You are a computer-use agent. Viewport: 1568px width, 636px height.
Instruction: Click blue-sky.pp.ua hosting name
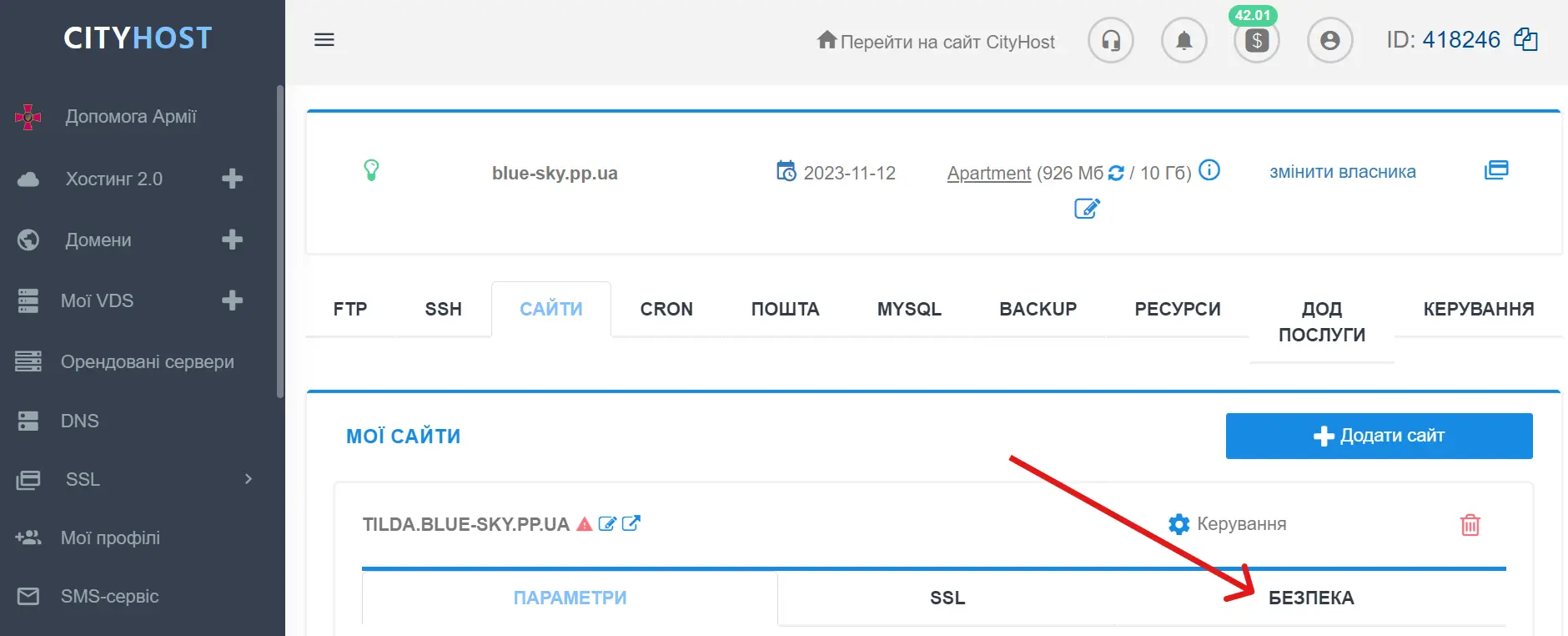point(555,173)
